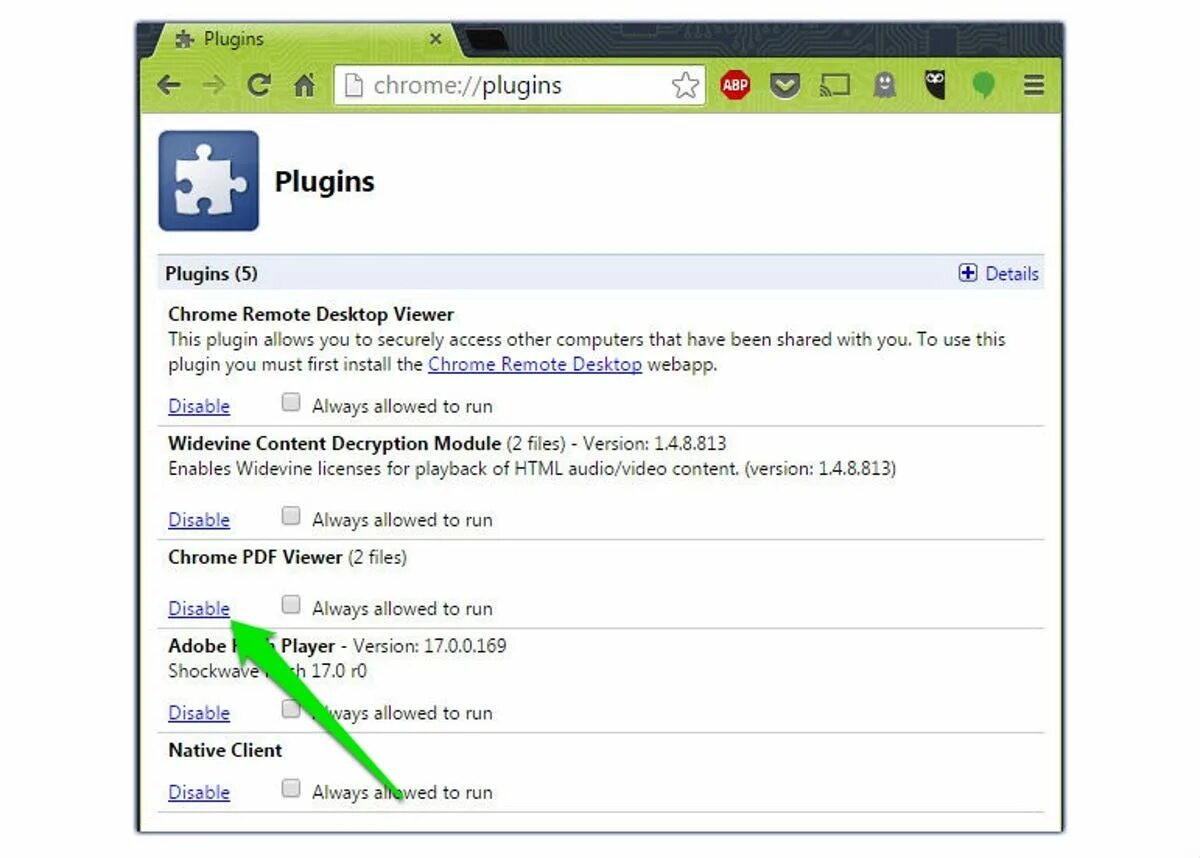This screenshot has height=858, width=1200.
Task: Click the Flash Player Version: 17.0.0.169 text
Action: tap(430, 646)
